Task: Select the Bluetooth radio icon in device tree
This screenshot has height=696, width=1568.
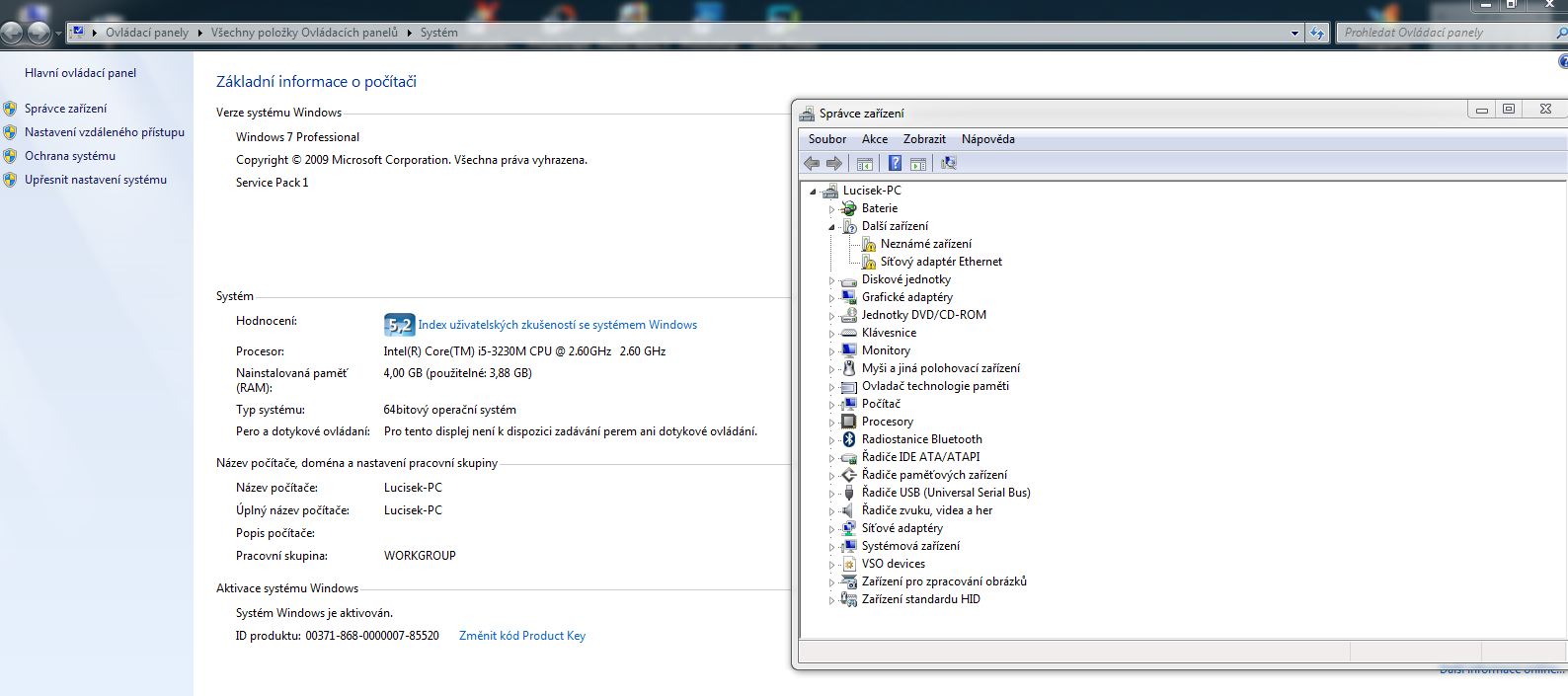Action: coord(848,439)
